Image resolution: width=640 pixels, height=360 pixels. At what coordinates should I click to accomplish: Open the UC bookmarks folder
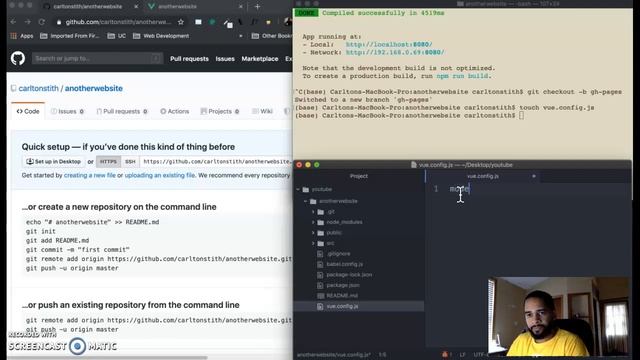(x=116, y=36)
